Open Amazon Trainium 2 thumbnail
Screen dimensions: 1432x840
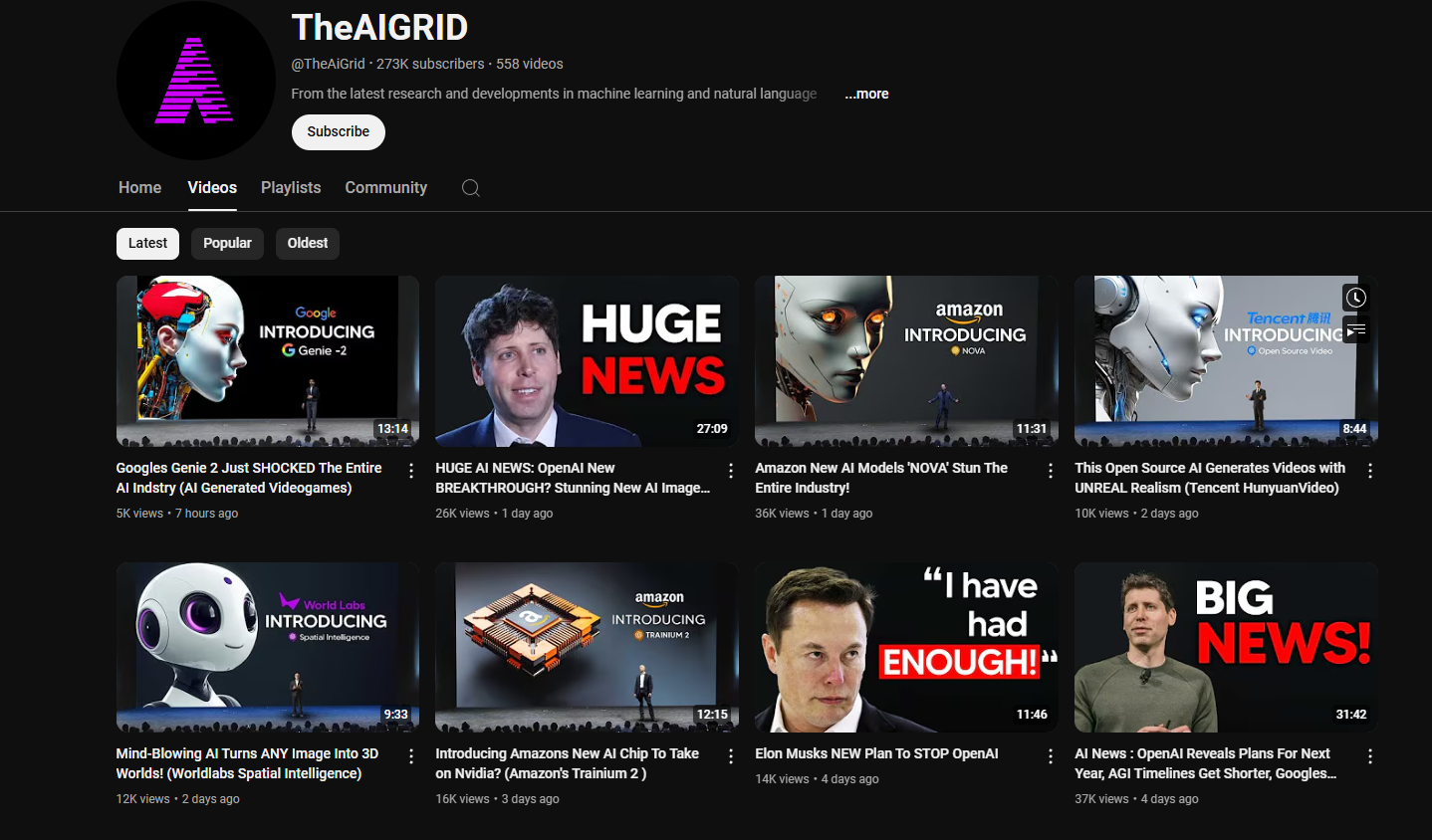588,647
